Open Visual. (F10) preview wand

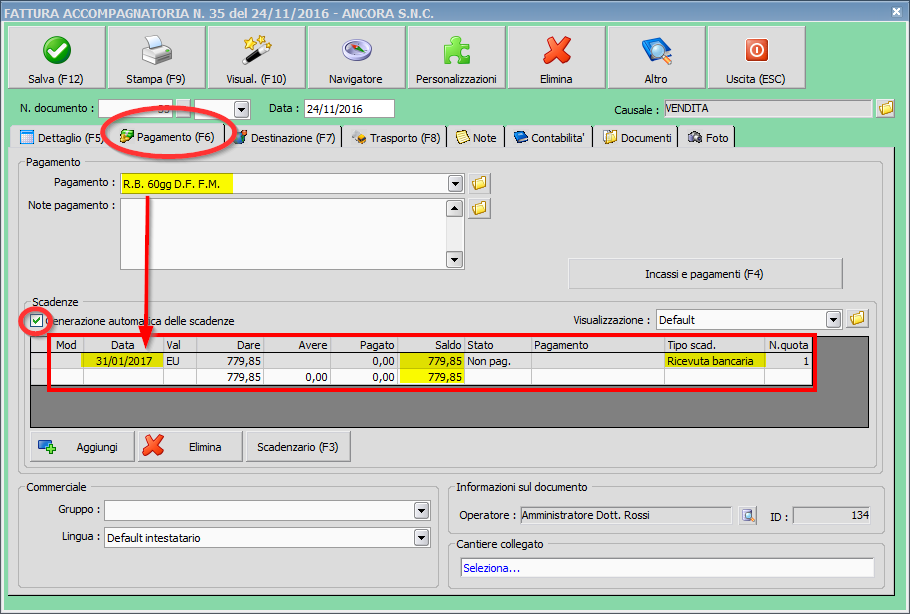coord(256,57)
